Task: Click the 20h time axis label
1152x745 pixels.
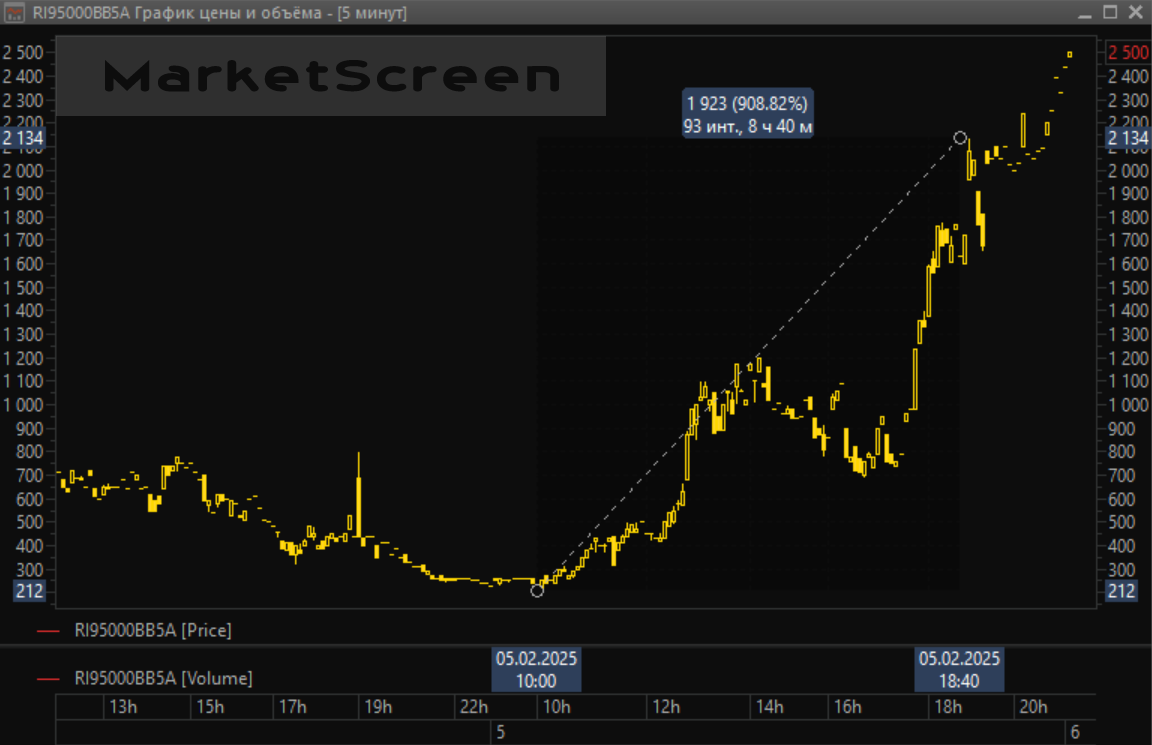Action: click(x=1032, y=707)
